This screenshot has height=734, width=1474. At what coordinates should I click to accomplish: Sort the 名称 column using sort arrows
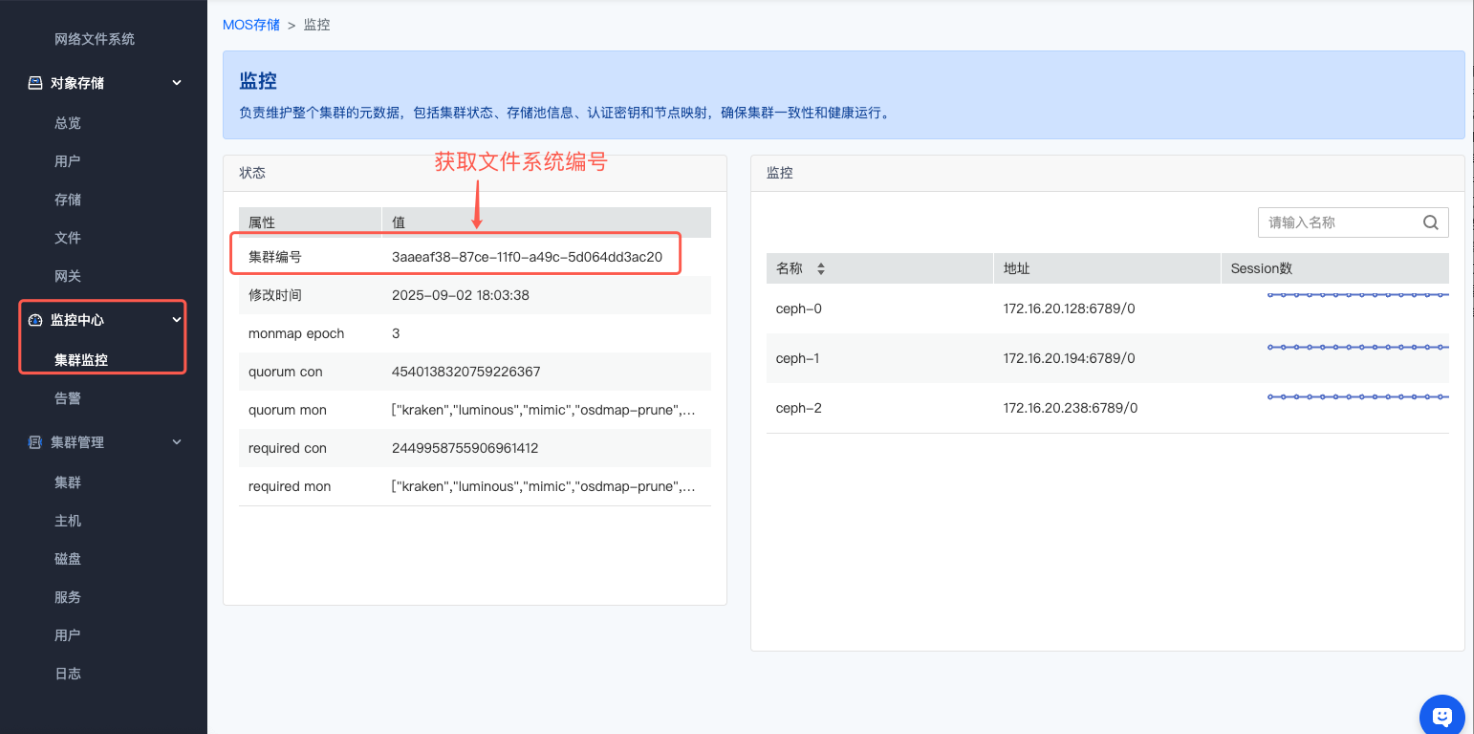[821, 269]
